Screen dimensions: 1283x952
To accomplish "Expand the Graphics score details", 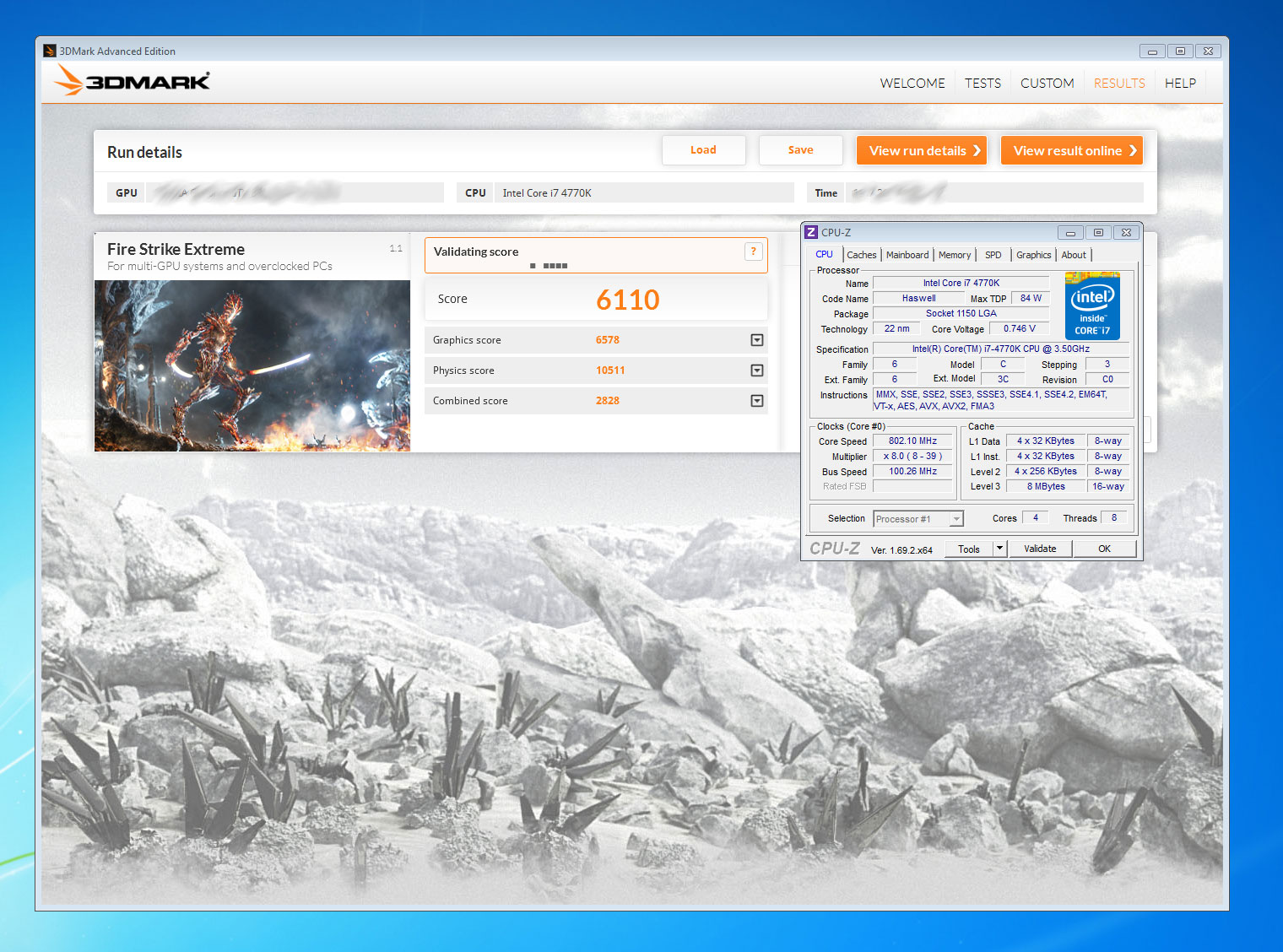I will pyautogui.click(x=757, y=340).
